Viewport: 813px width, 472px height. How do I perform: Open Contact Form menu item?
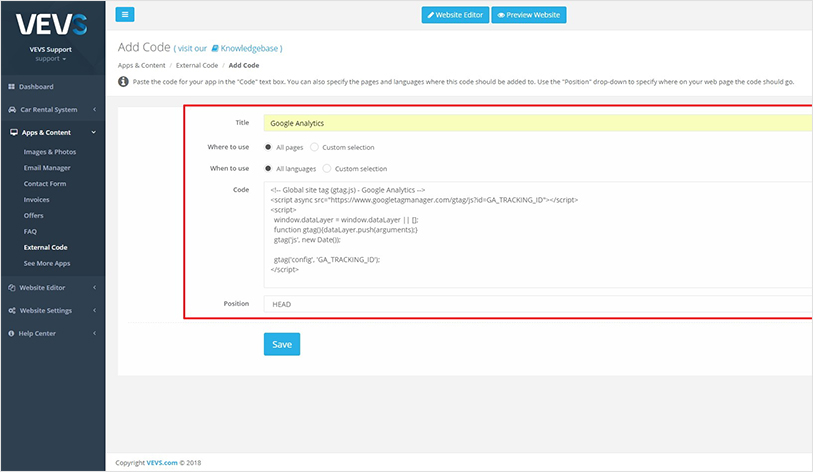(45, 184)
